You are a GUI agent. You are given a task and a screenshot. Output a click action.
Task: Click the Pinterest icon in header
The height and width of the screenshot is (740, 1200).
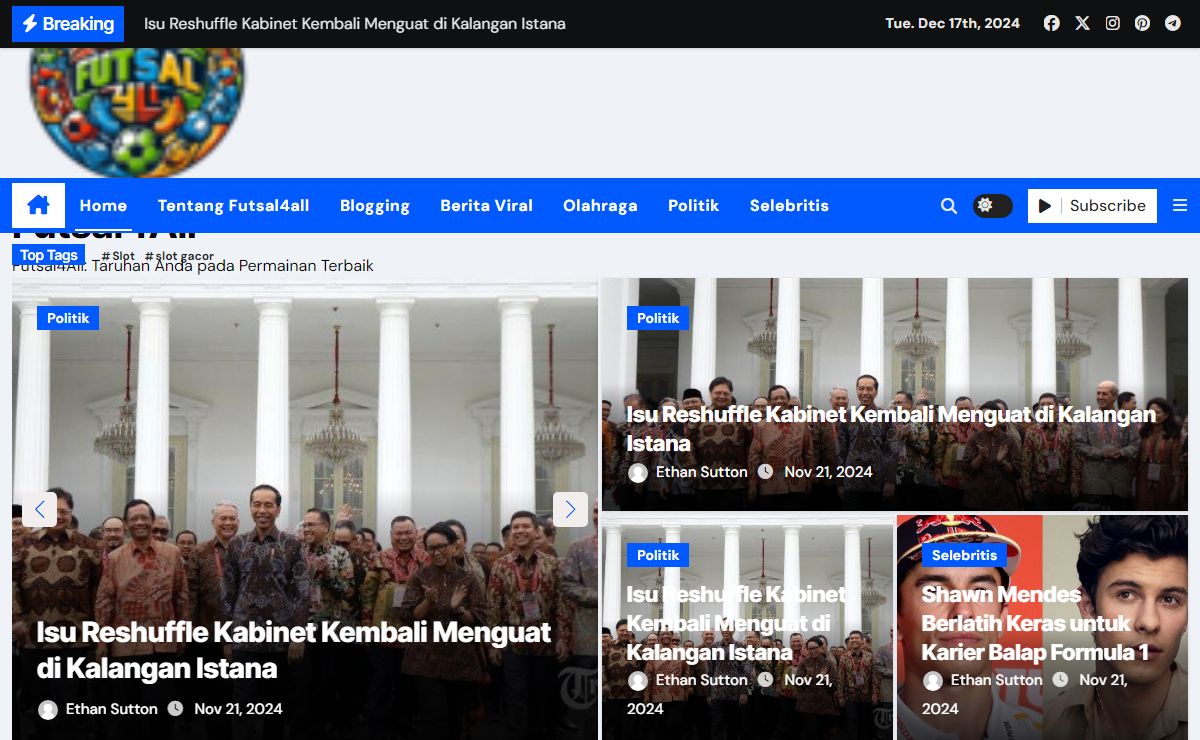[1142, 23]
